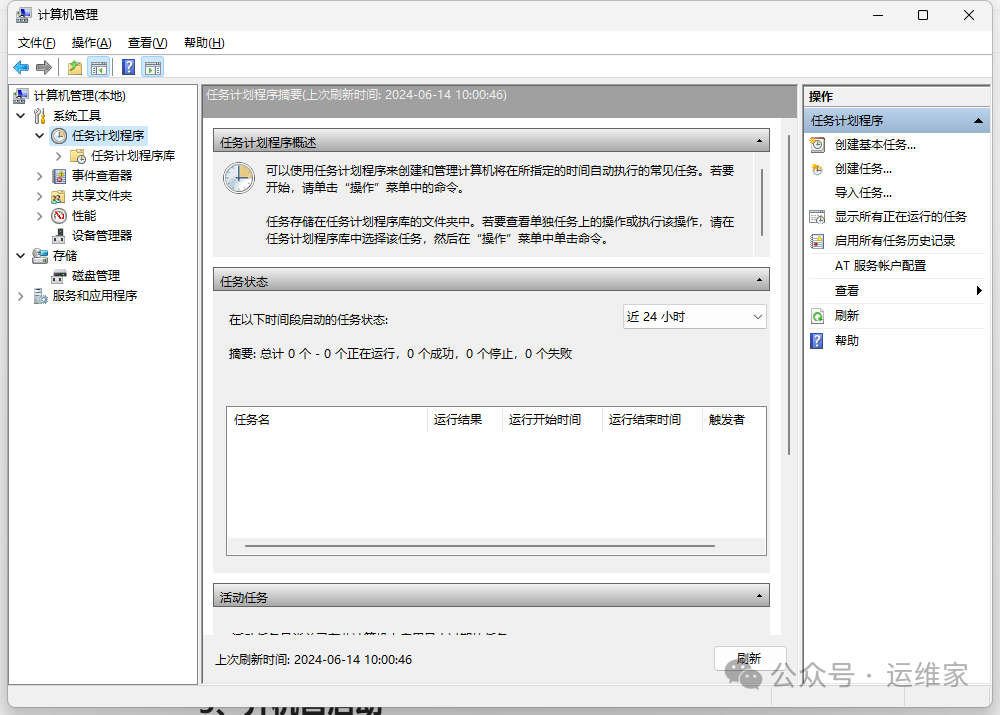This screenshot has width=1000, height=715.
Task: Click 启用所有任务历史记录 action
Action: pos(895,241)
